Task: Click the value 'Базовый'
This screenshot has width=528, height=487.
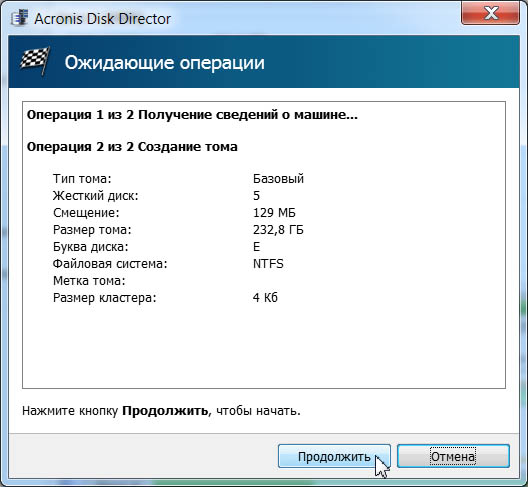Action: pos(278,178)
